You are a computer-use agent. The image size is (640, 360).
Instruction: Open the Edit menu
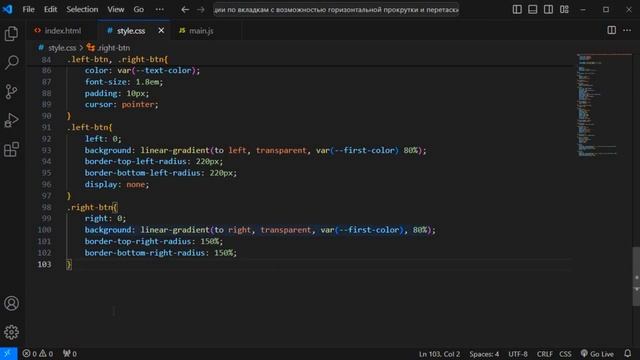pos(50,9)
